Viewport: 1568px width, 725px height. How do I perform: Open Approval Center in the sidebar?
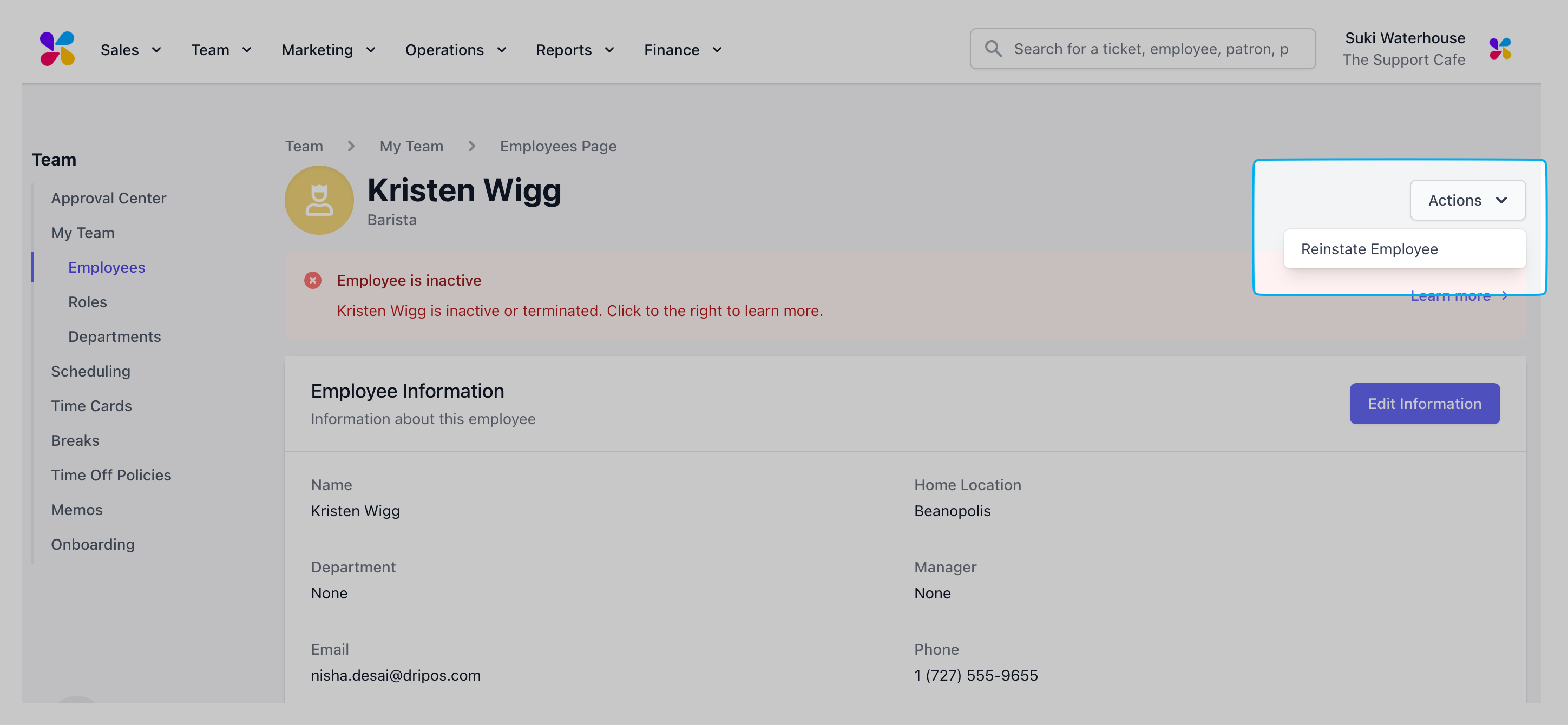[x=108, y=198]
